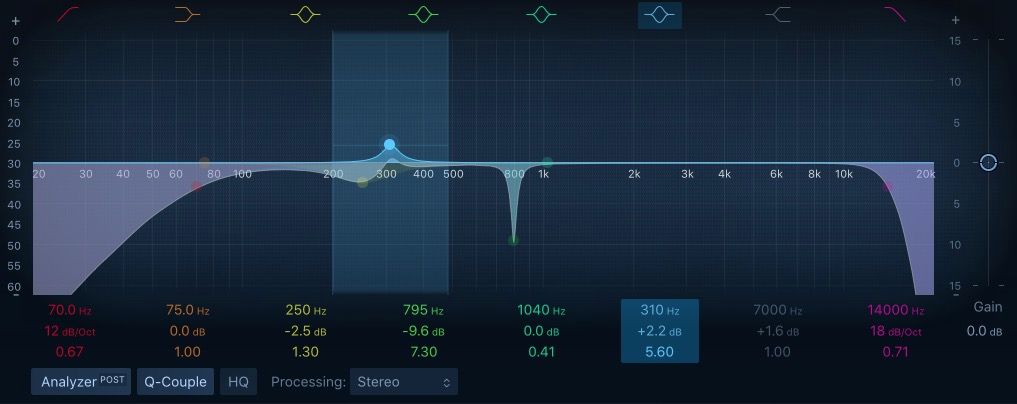Click the plus sign above analyzer scale
The width and height of the screenshot is (1017, 404).
(16, 20)
